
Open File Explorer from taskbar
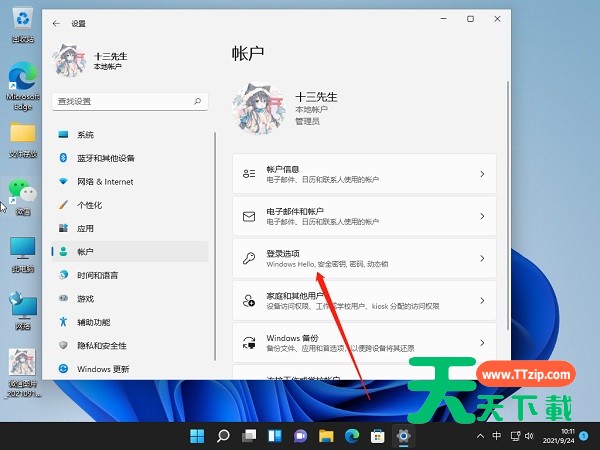[326, 436]
